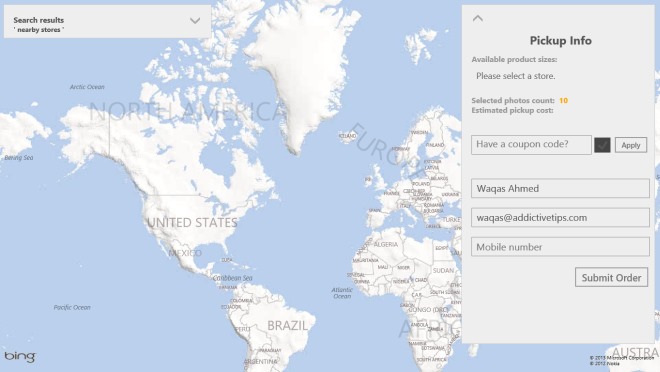Edit the name field showing Waqas Ahmed
The width and height of the screenshot is (660, 372).
tap(560, 188)
